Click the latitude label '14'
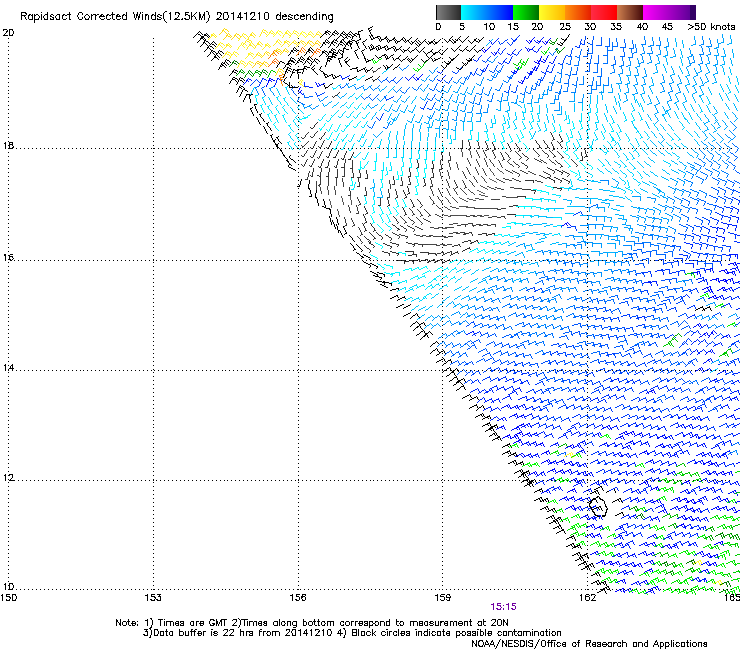This screenshot has height=650, width=740. [9, 367]
